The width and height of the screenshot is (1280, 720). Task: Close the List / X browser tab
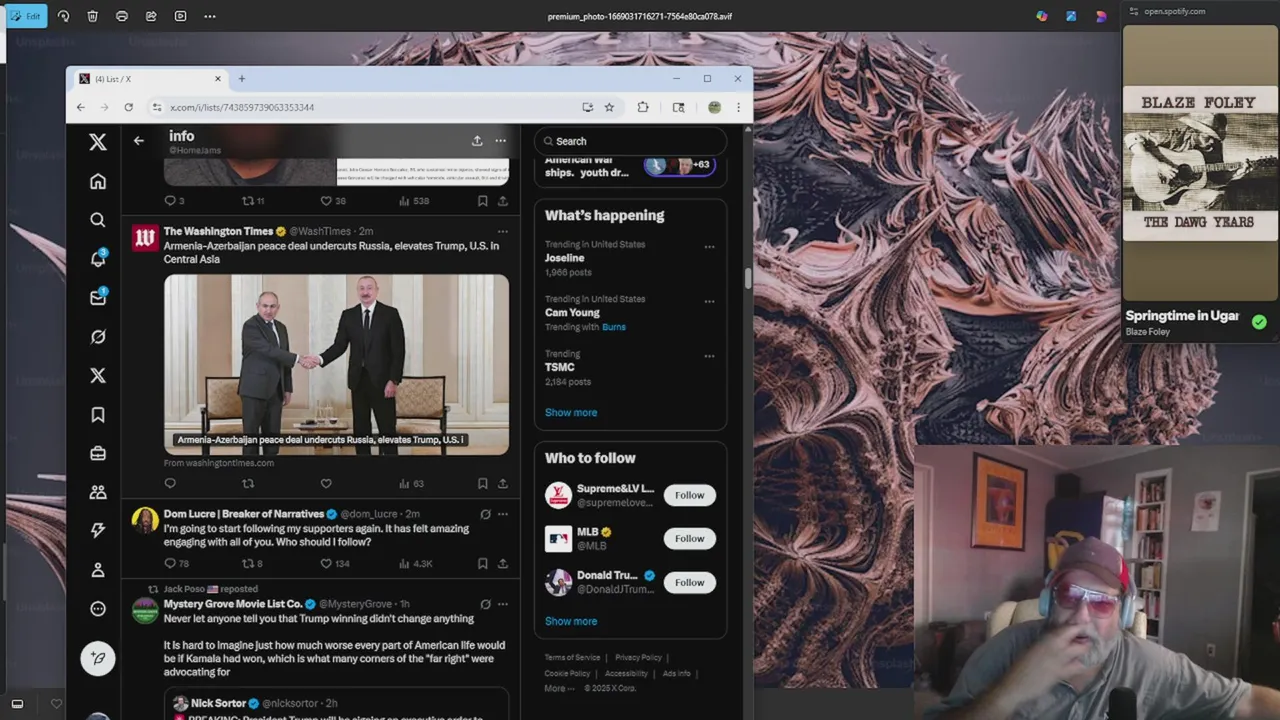(x=217, y=79)
